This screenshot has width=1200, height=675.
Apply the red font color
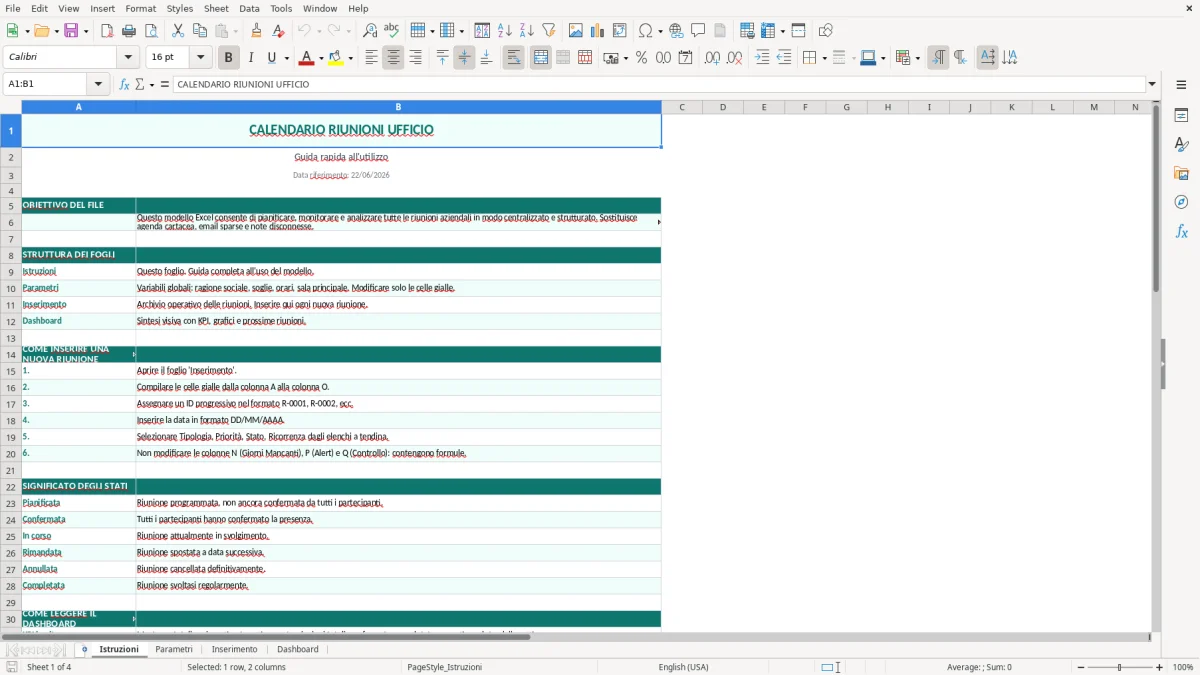(x=306, y=58)
